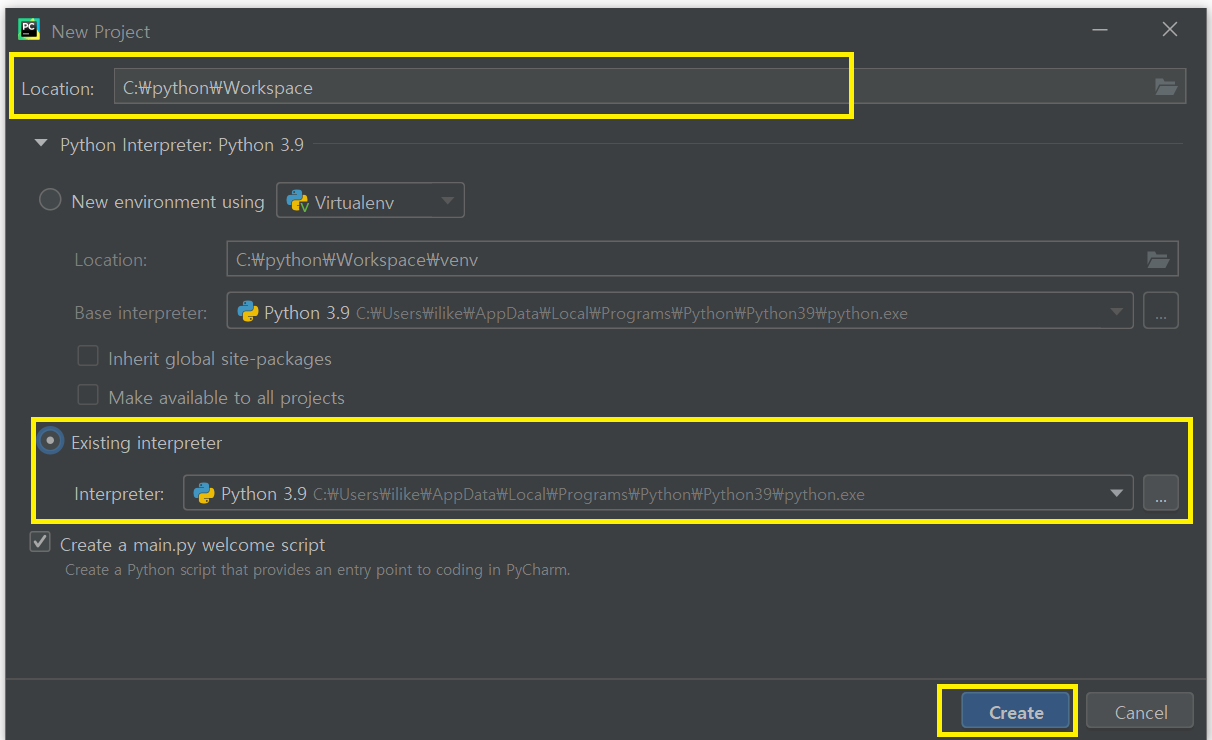Click the Virtualenv Python icon
The image size is (1212, 740).
(298, 202)
